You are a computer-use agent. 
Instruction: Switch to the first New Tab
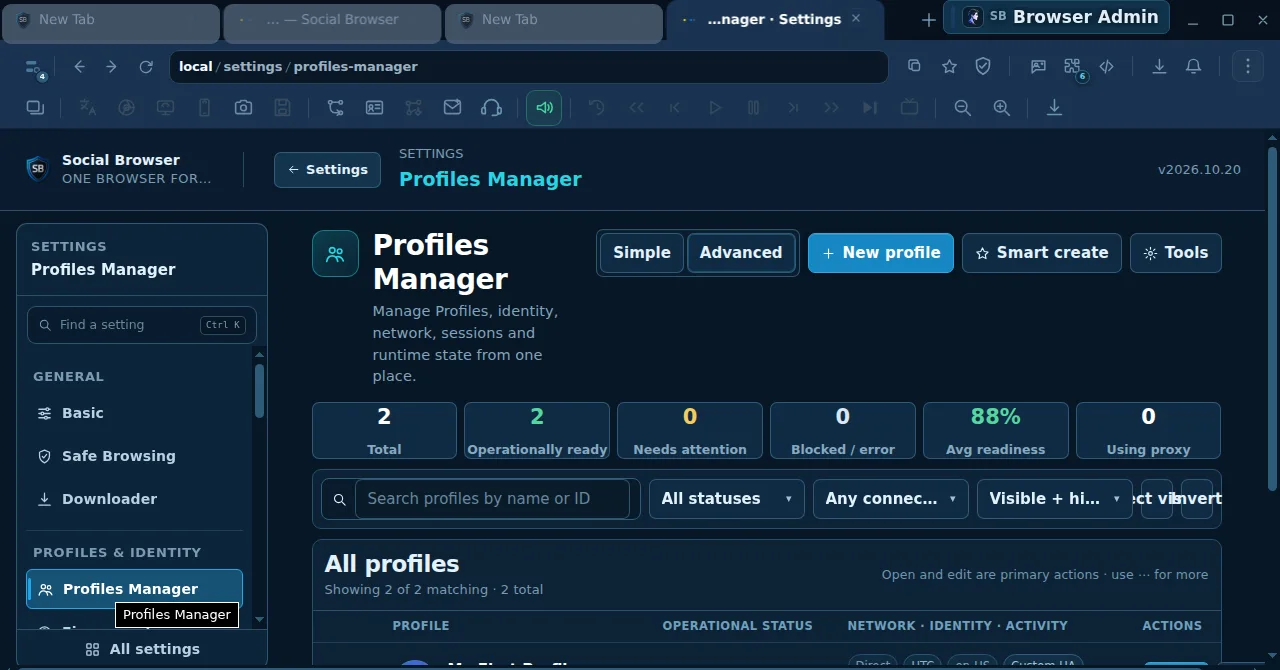pos(111,22)
